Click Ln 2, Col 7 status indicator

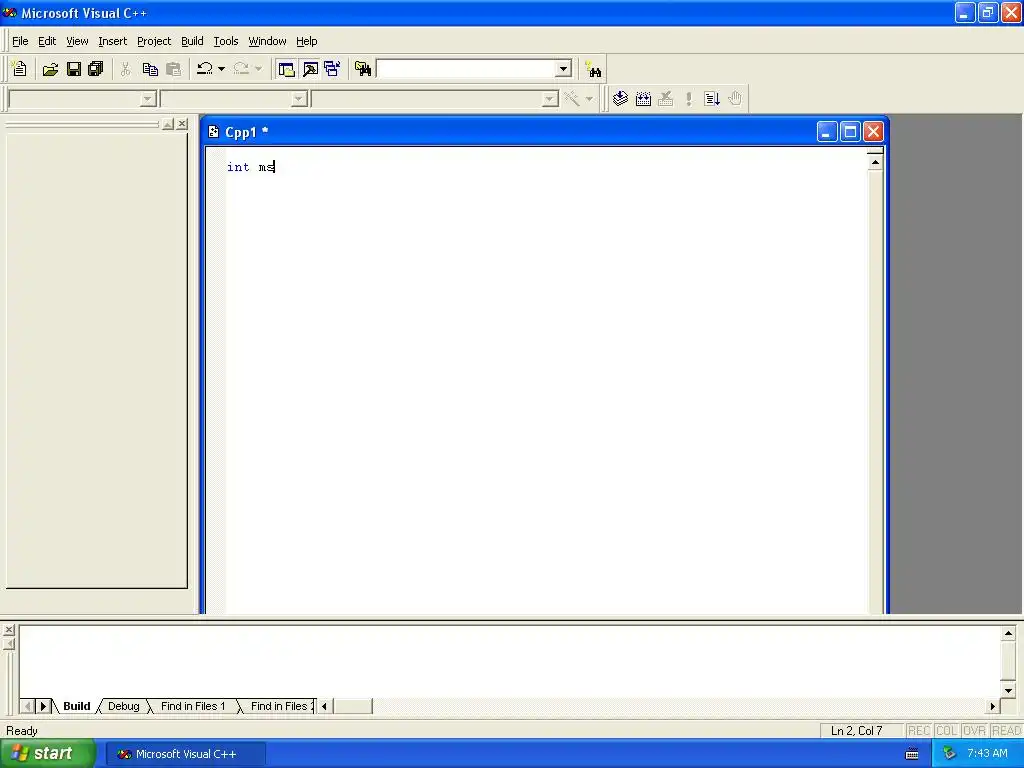click(856, 731)
